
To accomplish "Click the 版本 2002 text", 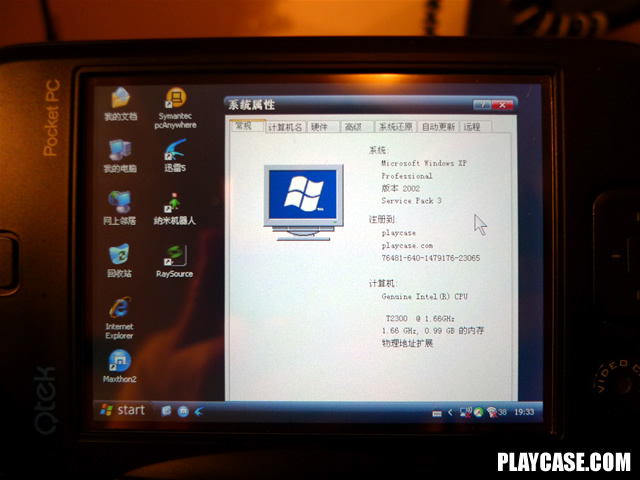I will 400,188.
